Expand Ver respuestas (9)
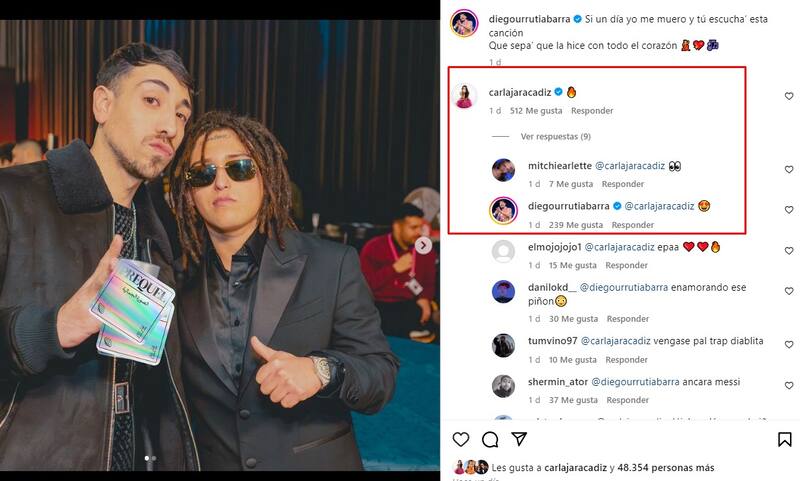This screenshot has height=481, width=800. point(556,136)
